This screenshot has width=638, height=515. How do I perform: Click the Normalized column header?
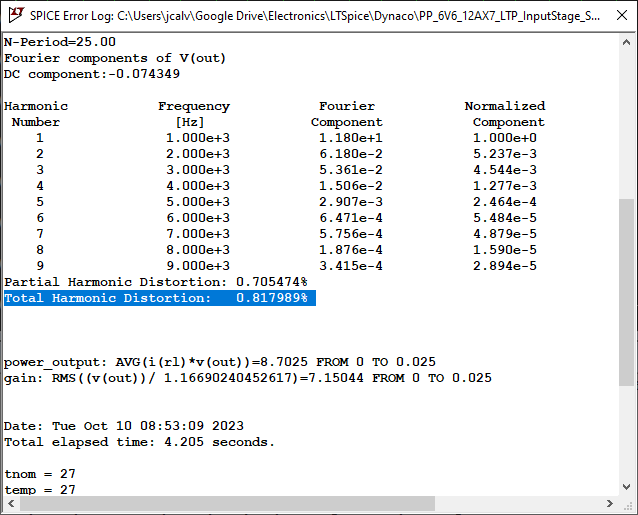[505, 106]
